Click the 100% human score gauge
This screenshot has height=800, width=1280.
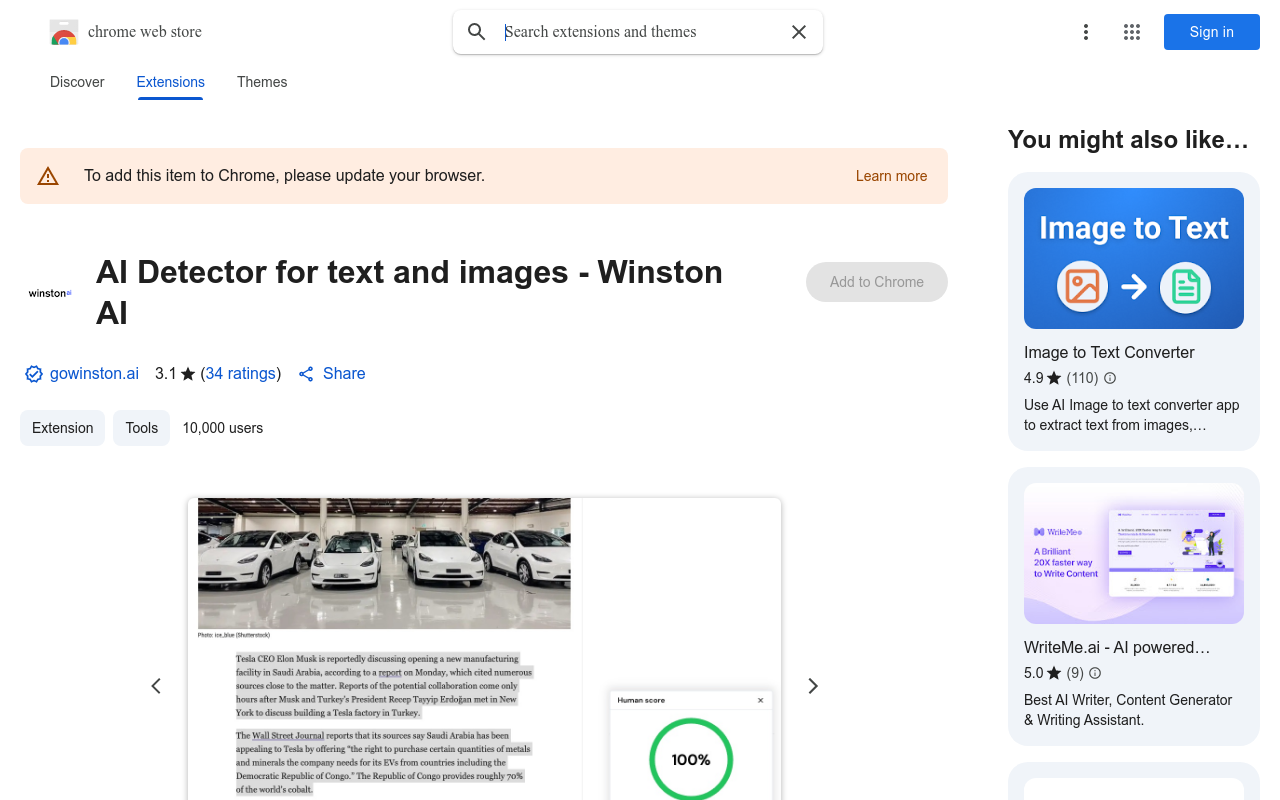click(x=691, y=760)
